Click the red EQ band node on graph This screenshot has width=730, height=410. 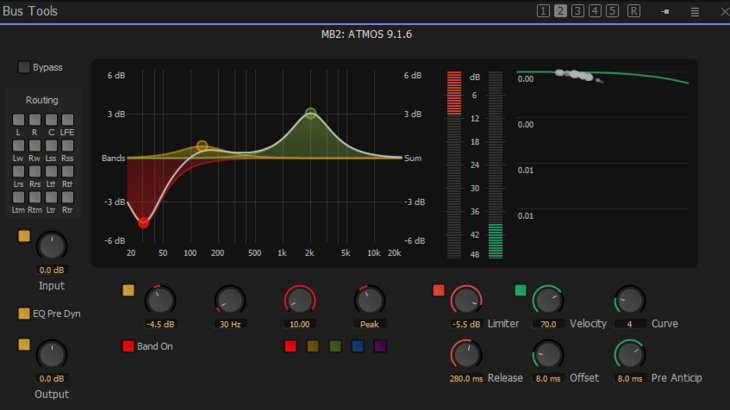[x=144, y=222]
